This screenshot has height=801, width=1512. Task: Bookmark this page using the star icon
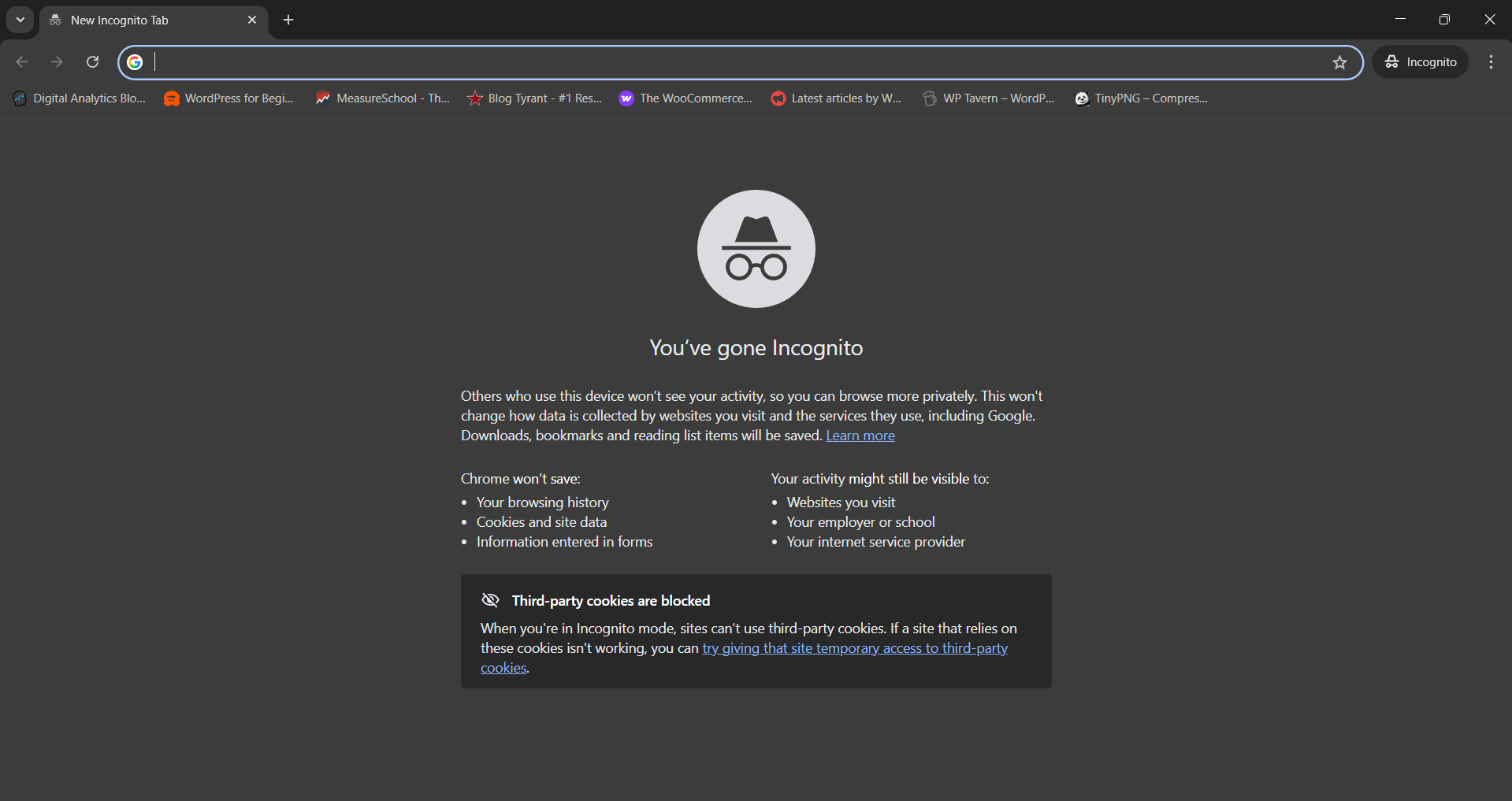tap(1339, 62)
